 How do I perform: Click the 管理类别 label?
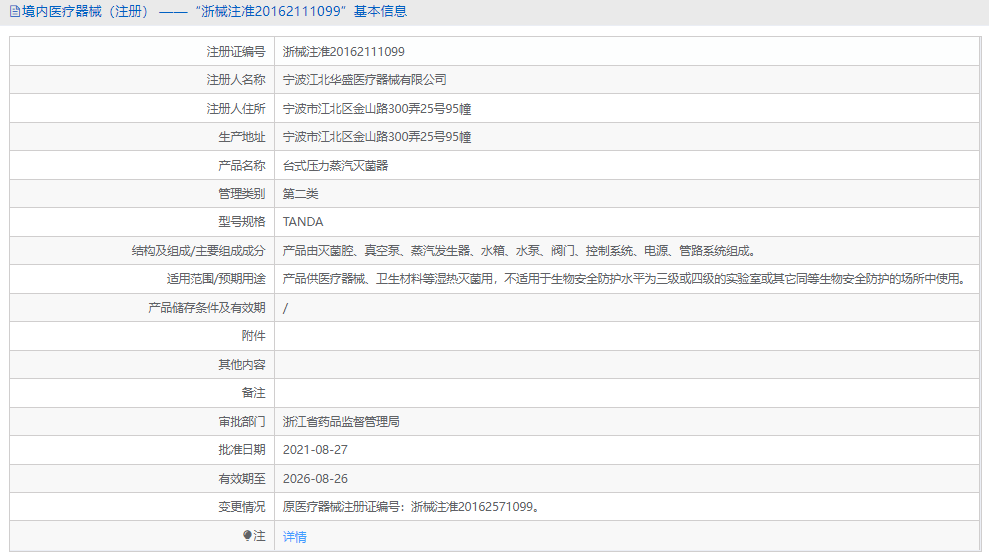point(242,194)
